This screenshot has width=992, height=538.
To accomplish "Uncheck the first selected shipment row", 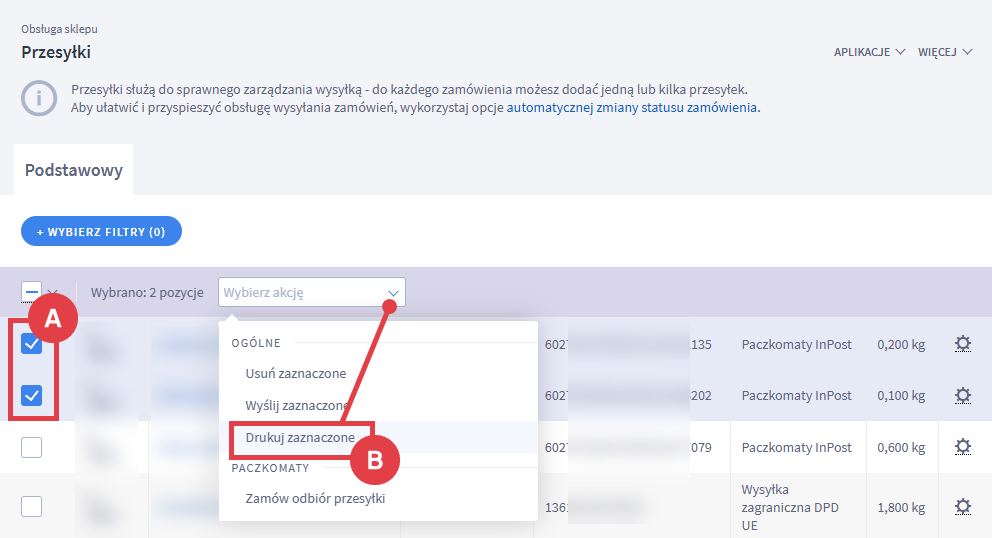I will click(x=32, y=344).
